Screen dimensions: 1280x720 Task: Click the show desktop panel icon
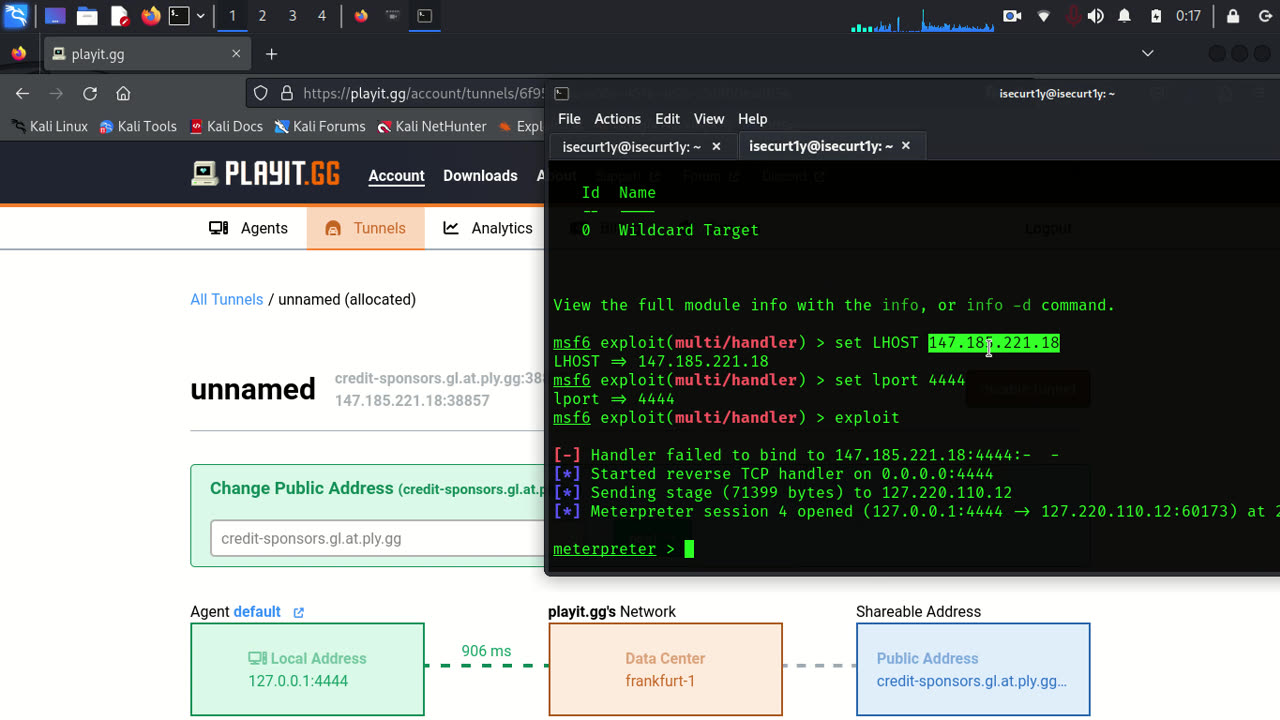click(x=56, y=16)
